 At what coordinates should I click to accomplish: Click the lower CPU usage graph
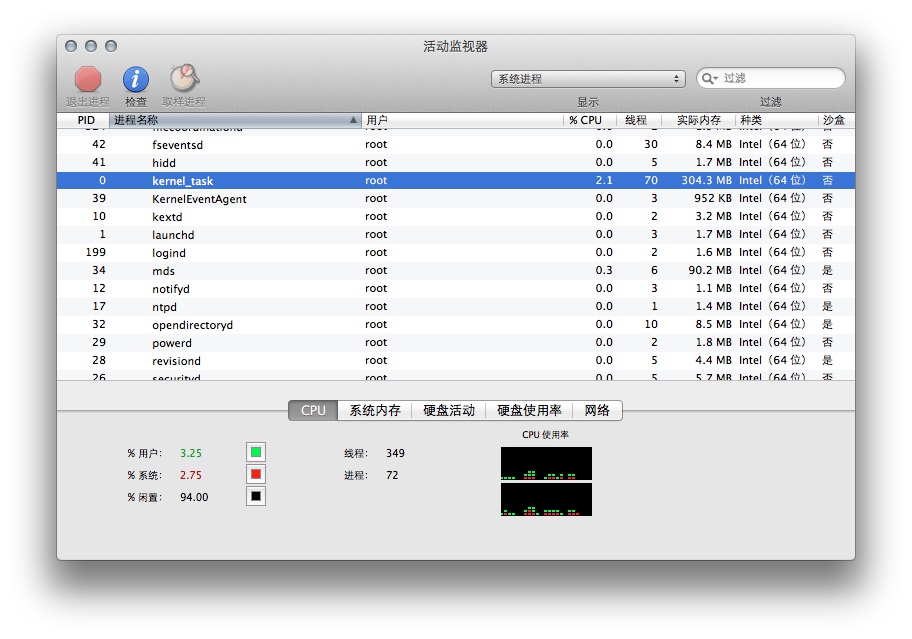point(546,499)
